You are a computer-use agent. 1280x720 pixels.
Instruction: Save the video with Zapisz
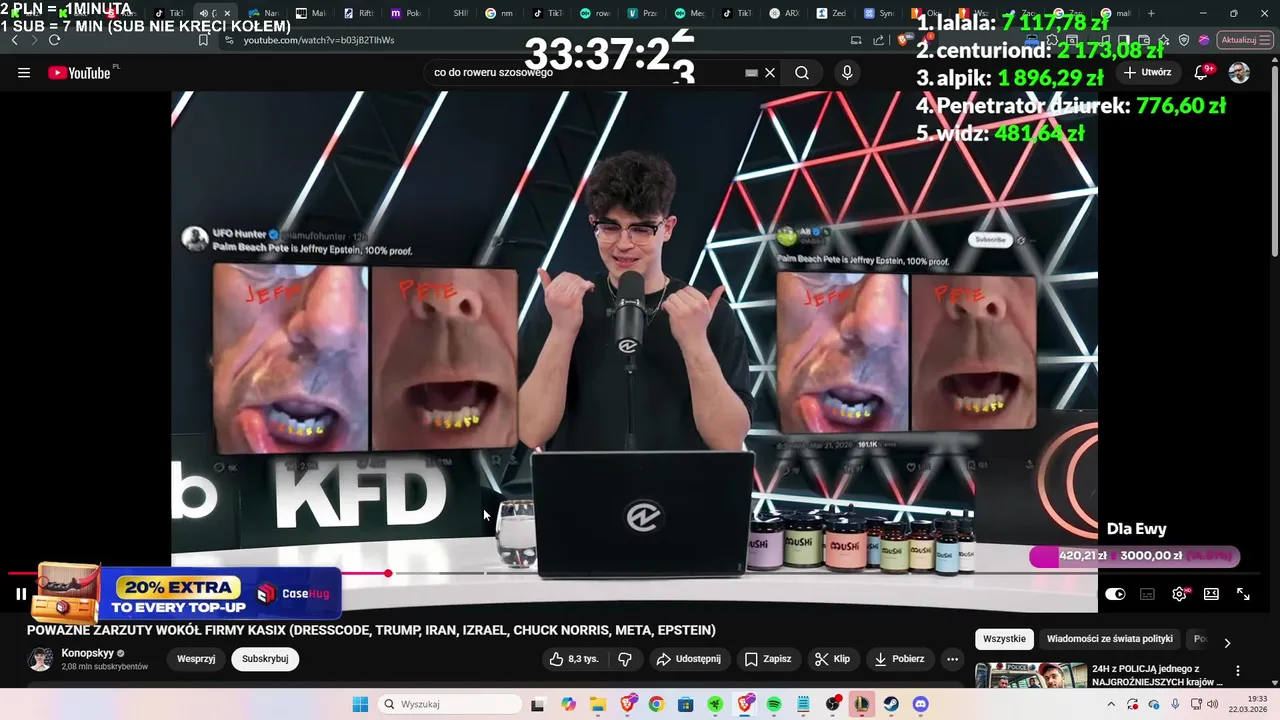point(768,659)
